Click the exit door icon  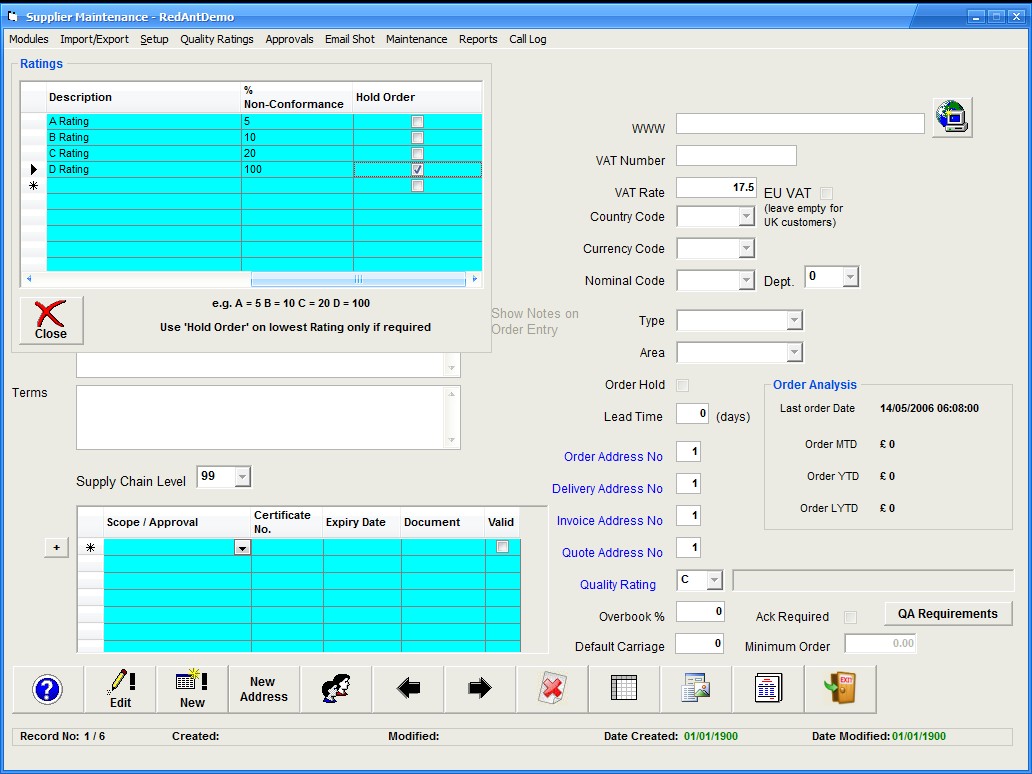point(839,689)
